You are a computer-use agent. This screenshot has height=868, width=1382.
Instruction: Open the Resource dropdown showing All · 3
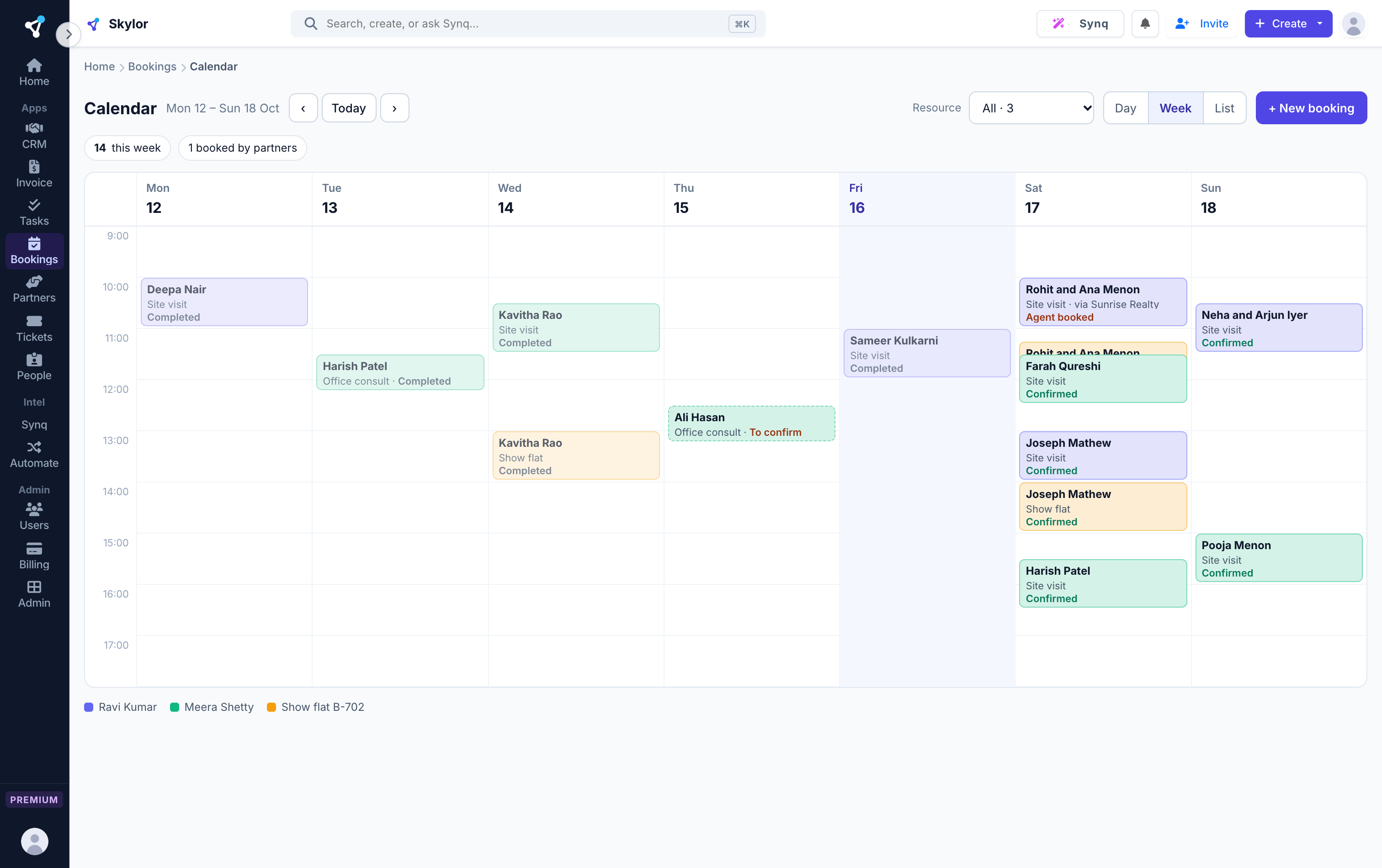coord(1031,108)
